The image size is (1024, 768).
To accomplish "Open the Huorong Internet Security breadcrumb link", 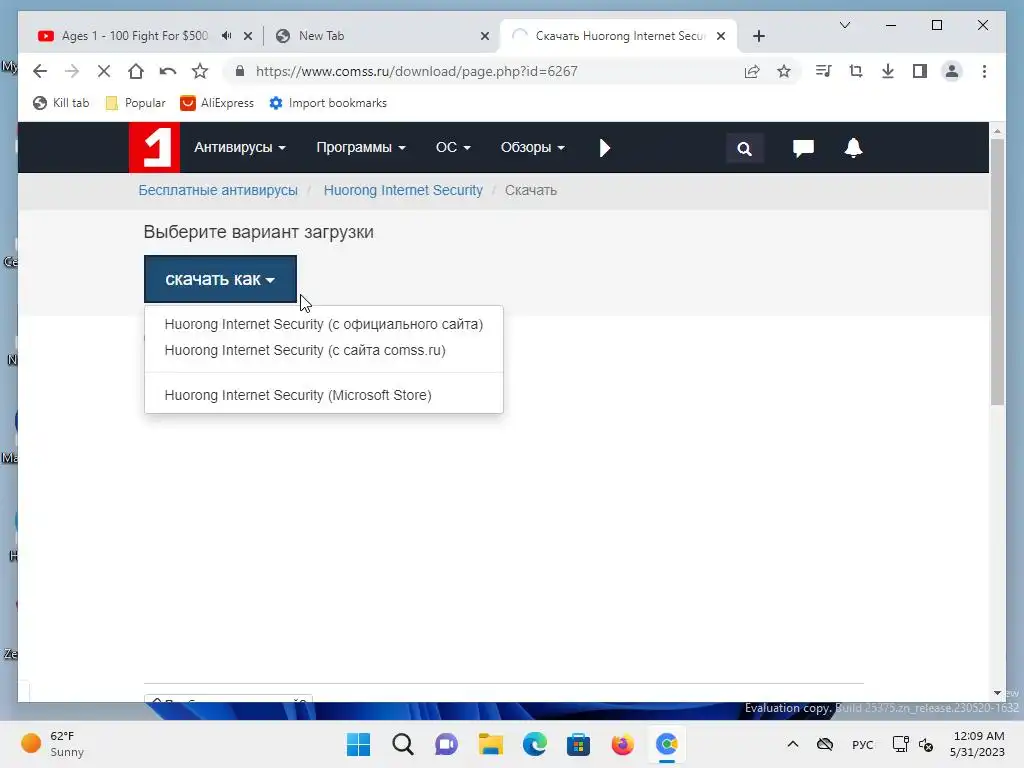I will click(403, 190).
